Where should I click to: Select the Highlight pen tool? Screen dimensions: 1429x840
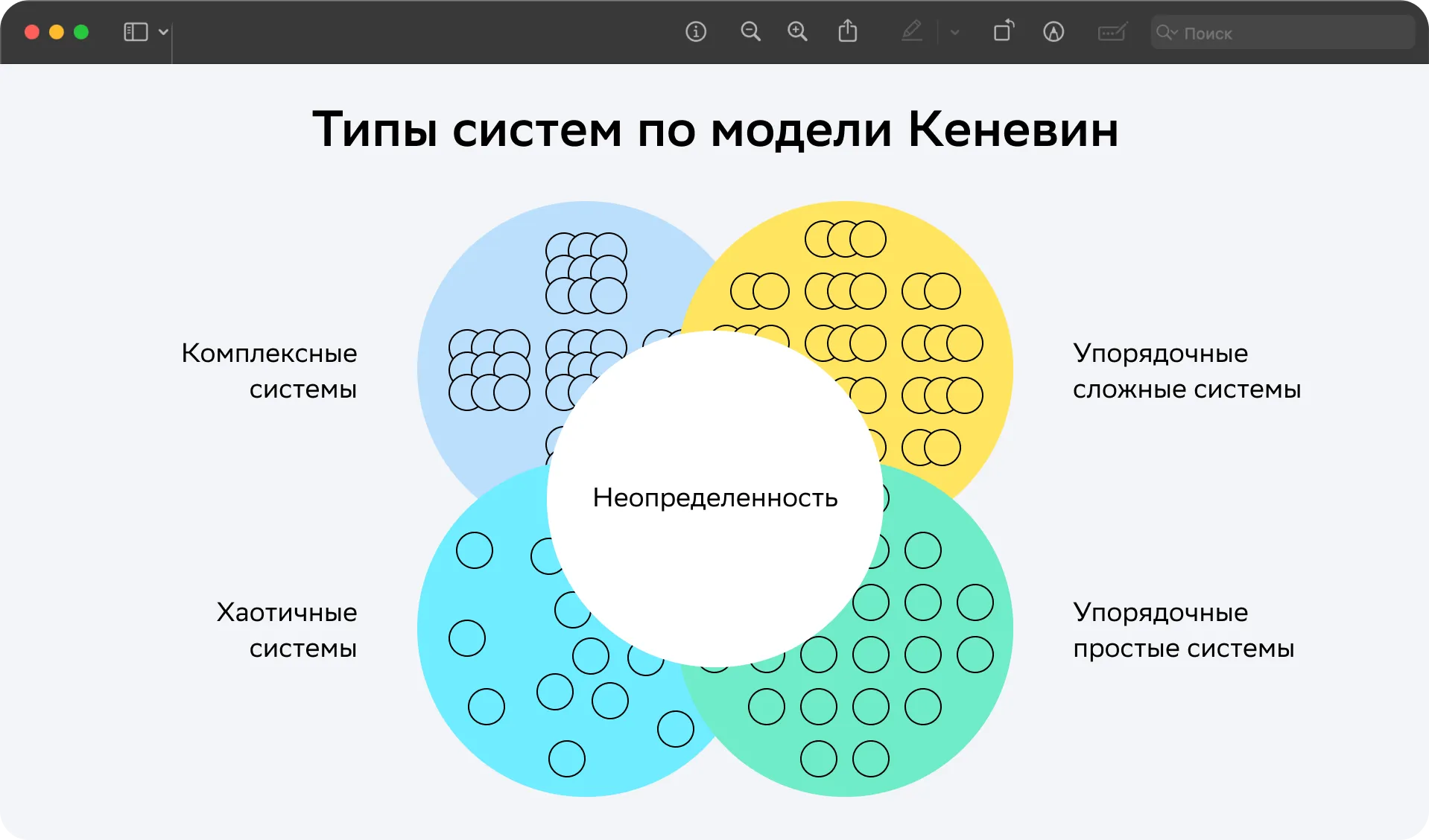tap(912, 32)
